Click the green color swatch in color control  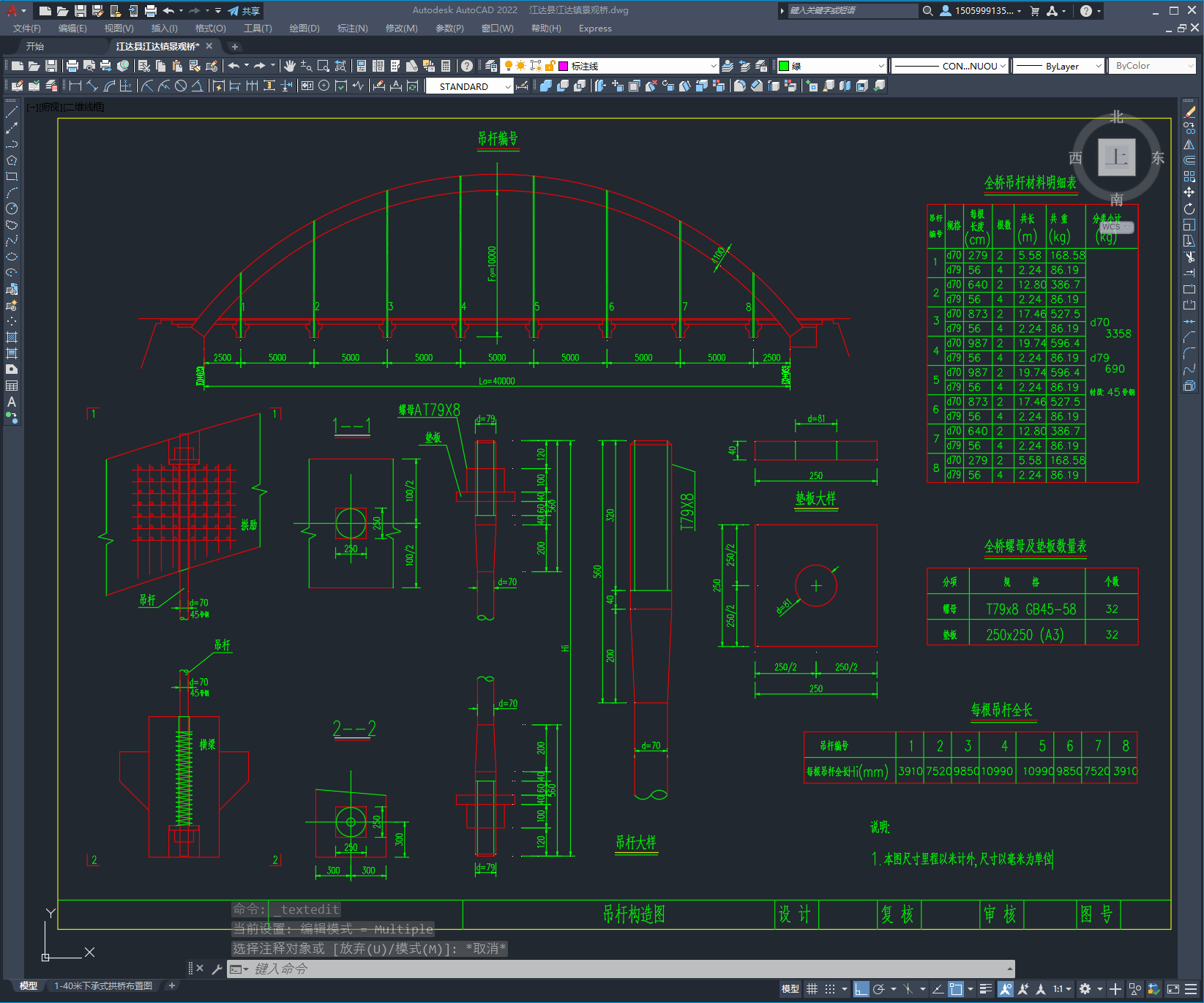click(x=784, y=66)
